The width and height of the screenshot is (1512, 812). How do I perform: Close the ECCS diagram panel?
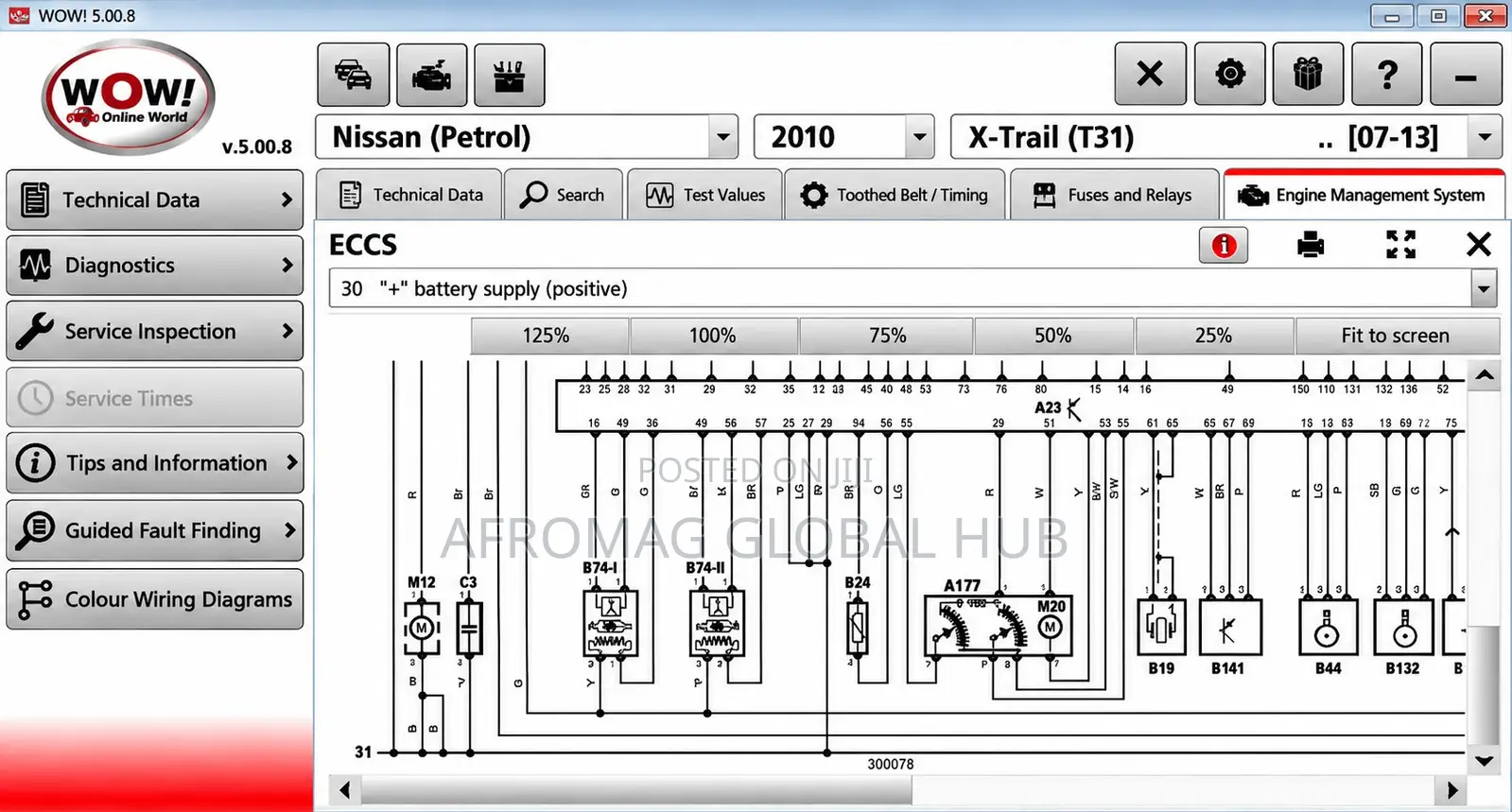[1478, 245]
